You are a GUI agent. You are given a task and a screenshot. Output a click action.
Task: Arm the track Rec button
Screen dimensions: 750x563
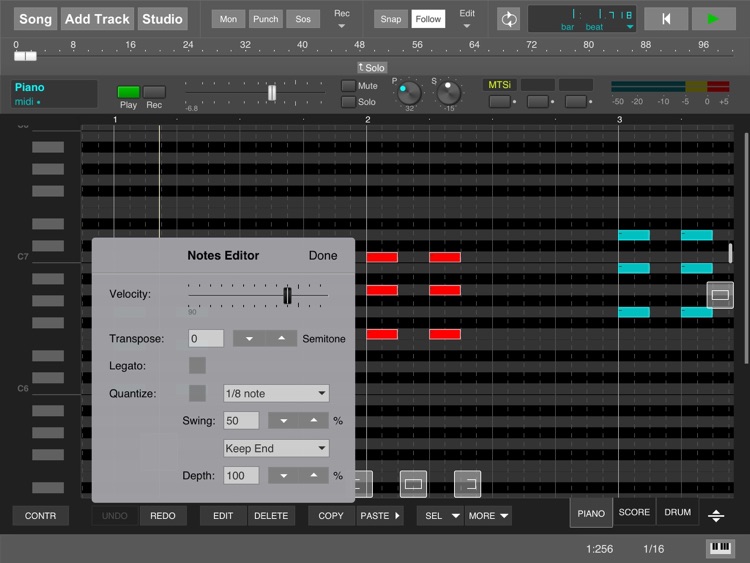(154, 91)
